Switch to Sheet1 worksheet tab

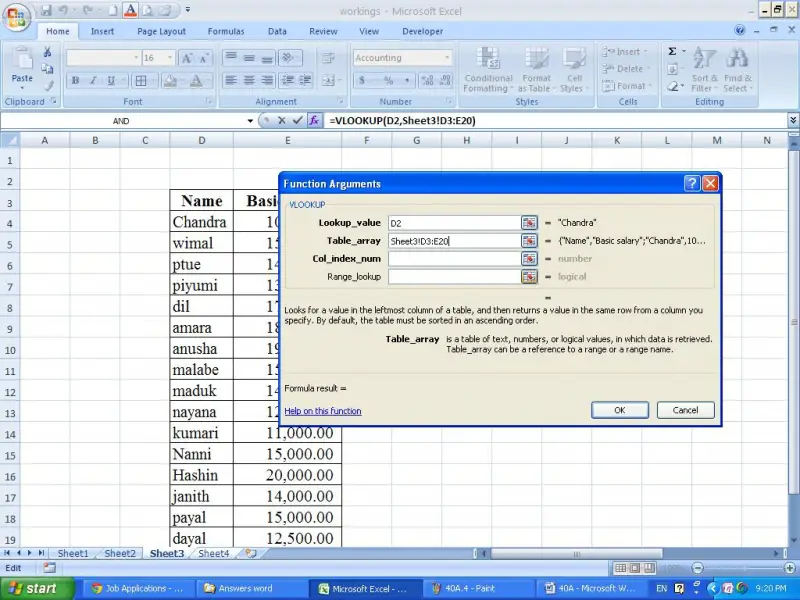coord(72,554)
